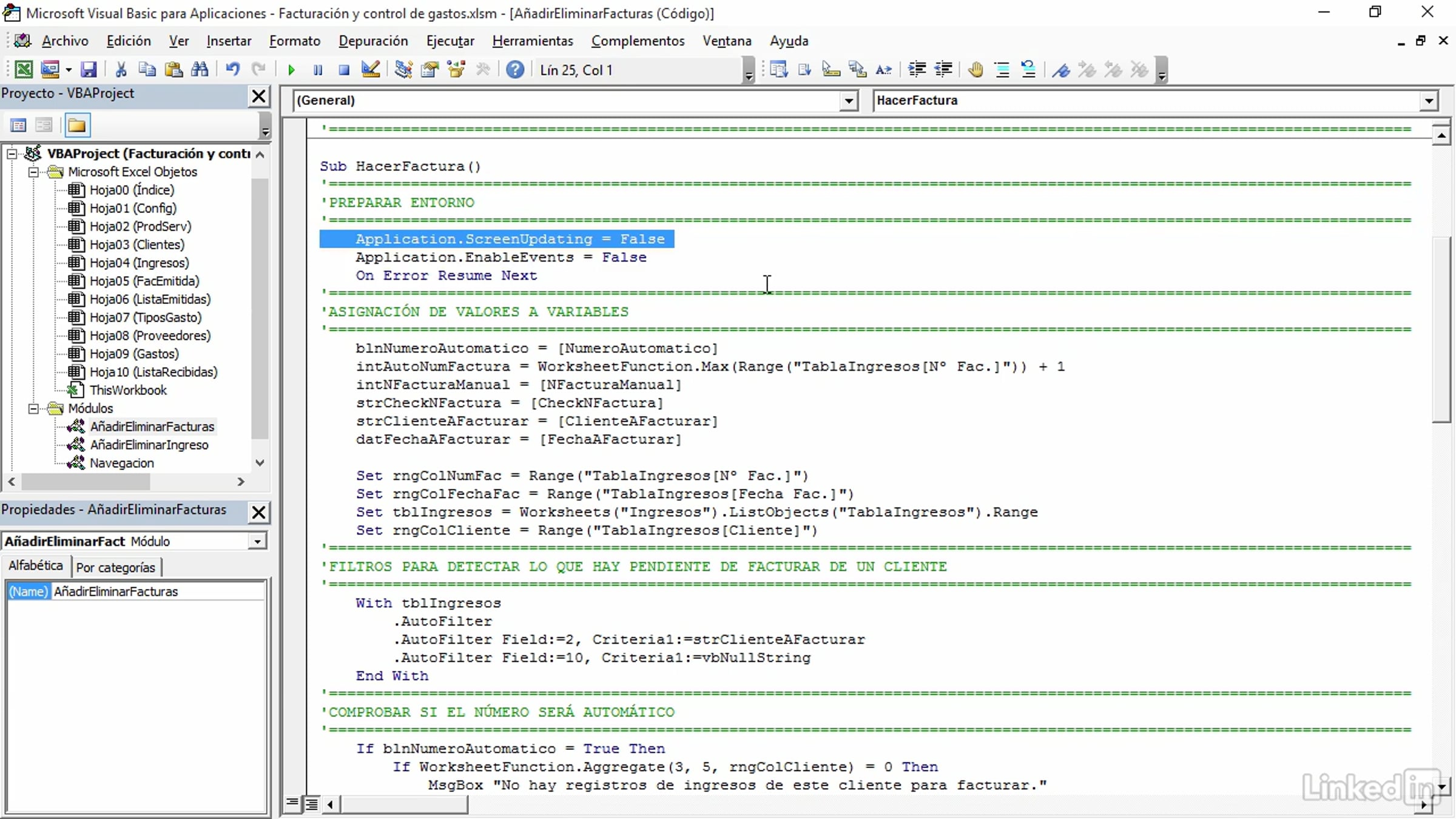Toggle bookmark with the blue flag icon

[x=1061, y=70]
